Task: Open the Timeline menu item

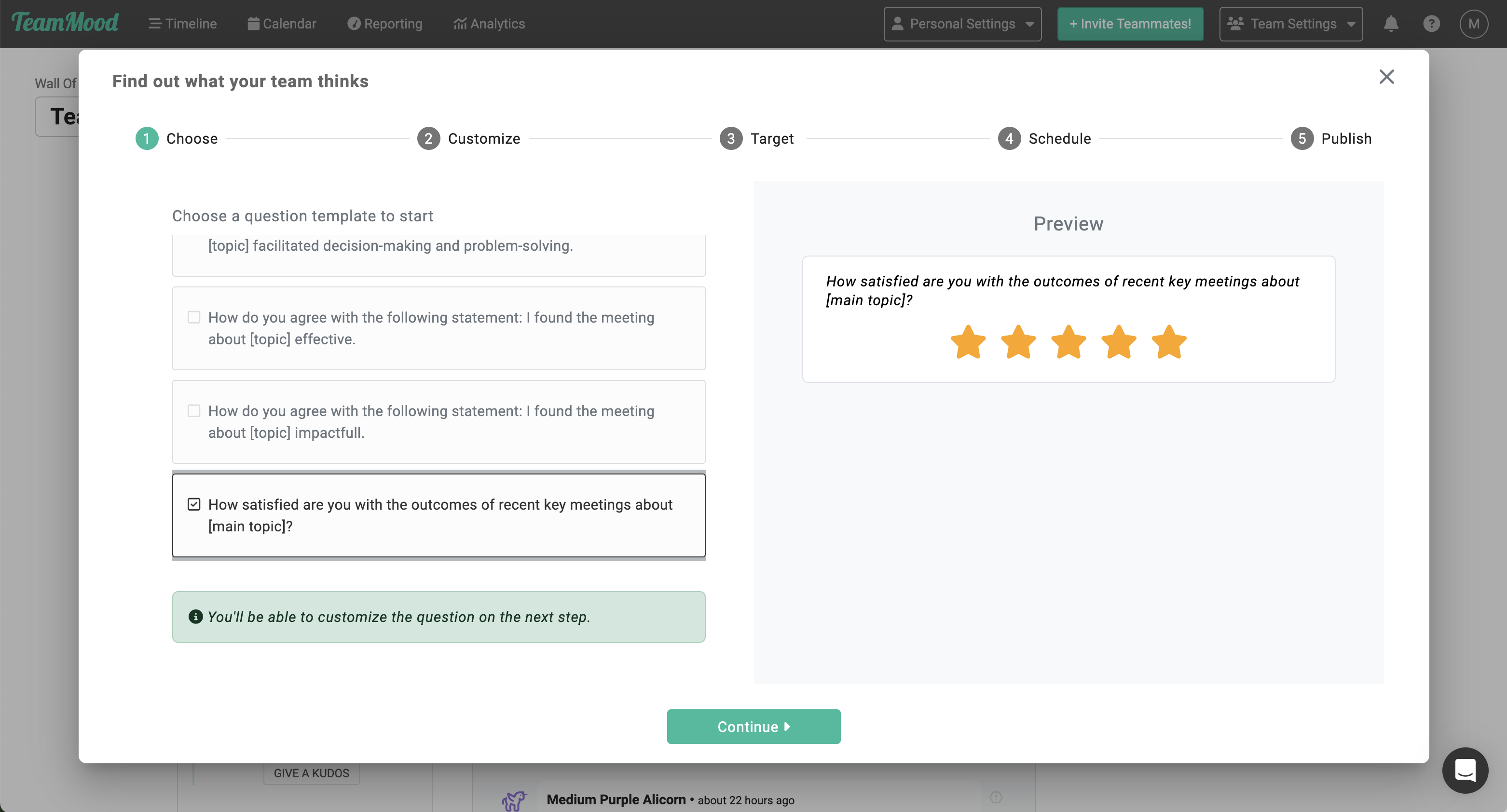Action: (182, 24)
